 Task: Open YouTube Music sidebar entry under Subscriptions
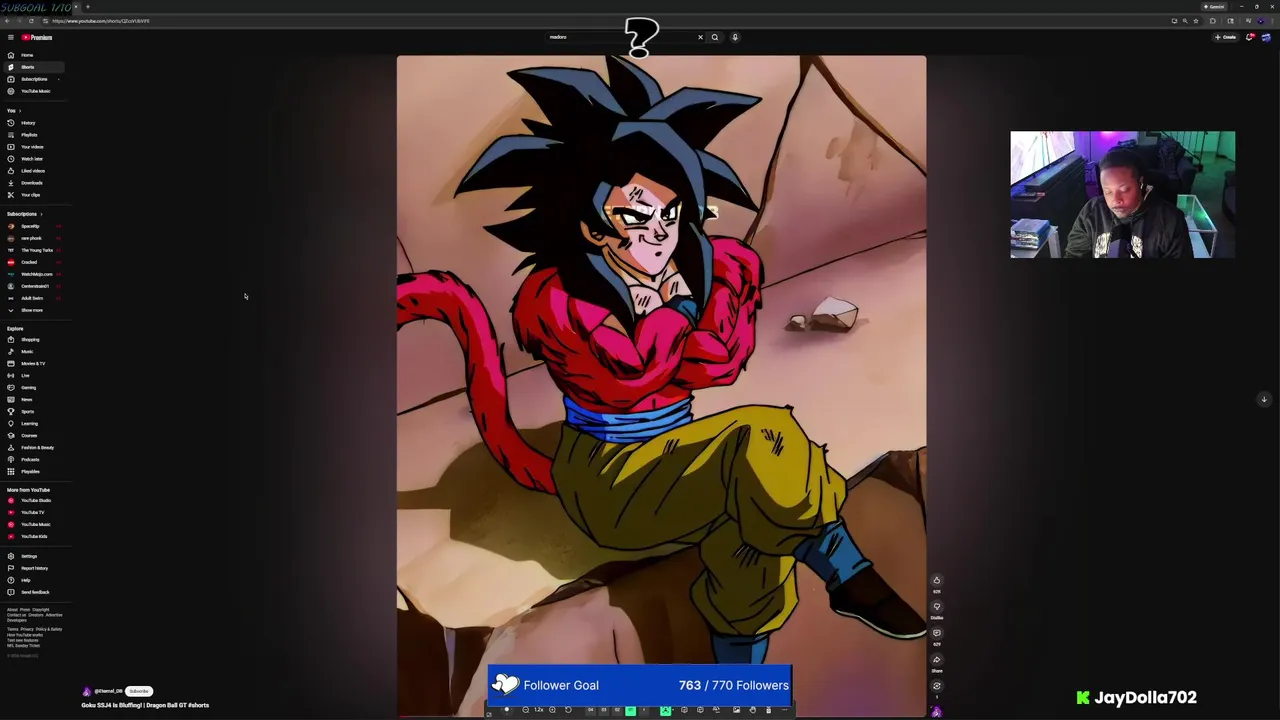coord(35,91)
